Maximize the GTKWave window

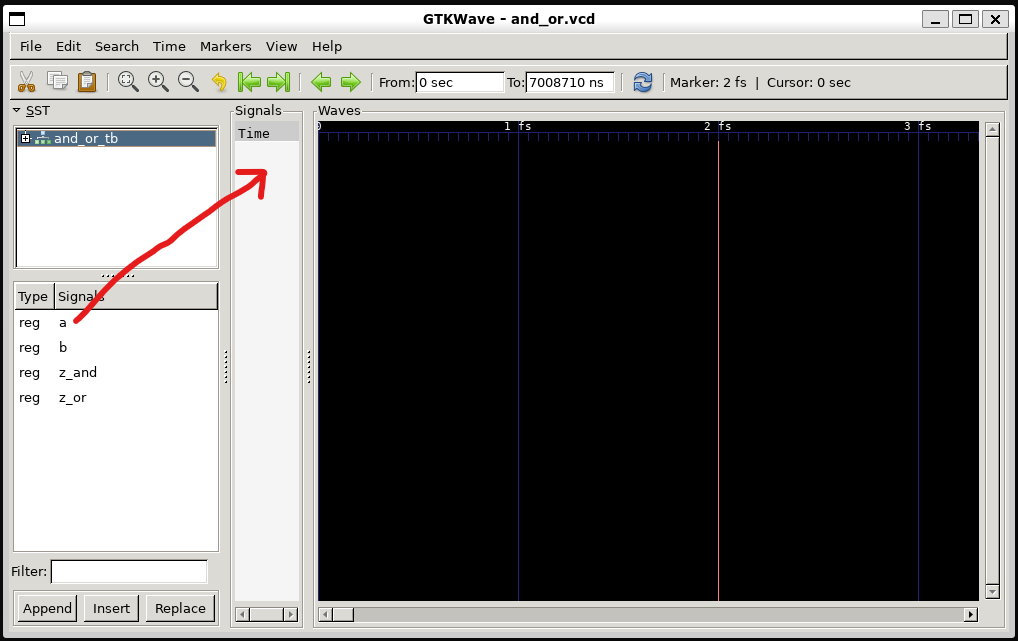[x=965, y=19]
